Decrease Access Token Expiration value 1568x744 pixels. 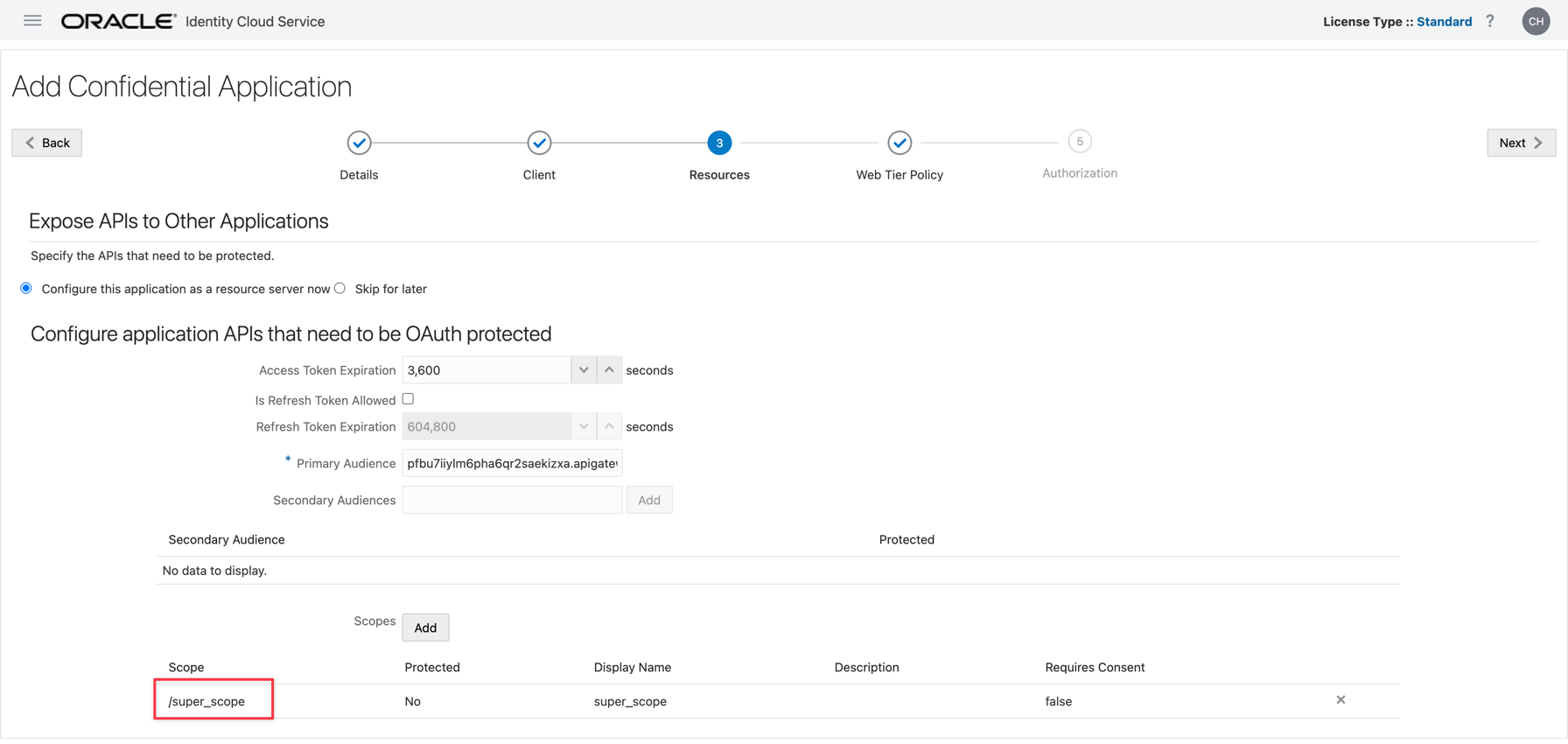pyautogui.click(x=584, y=370)
